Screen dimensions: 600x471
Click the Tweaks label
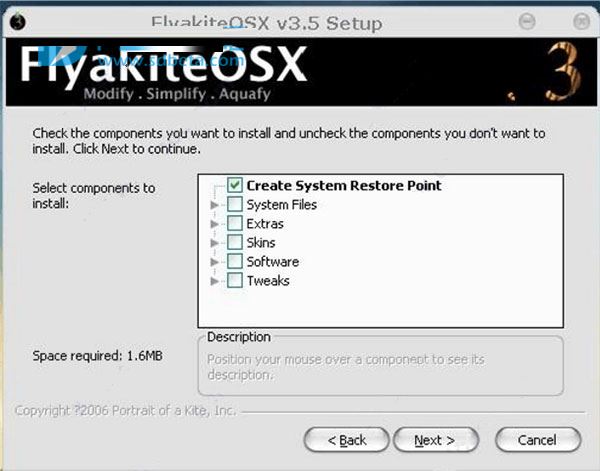(268, 281)
